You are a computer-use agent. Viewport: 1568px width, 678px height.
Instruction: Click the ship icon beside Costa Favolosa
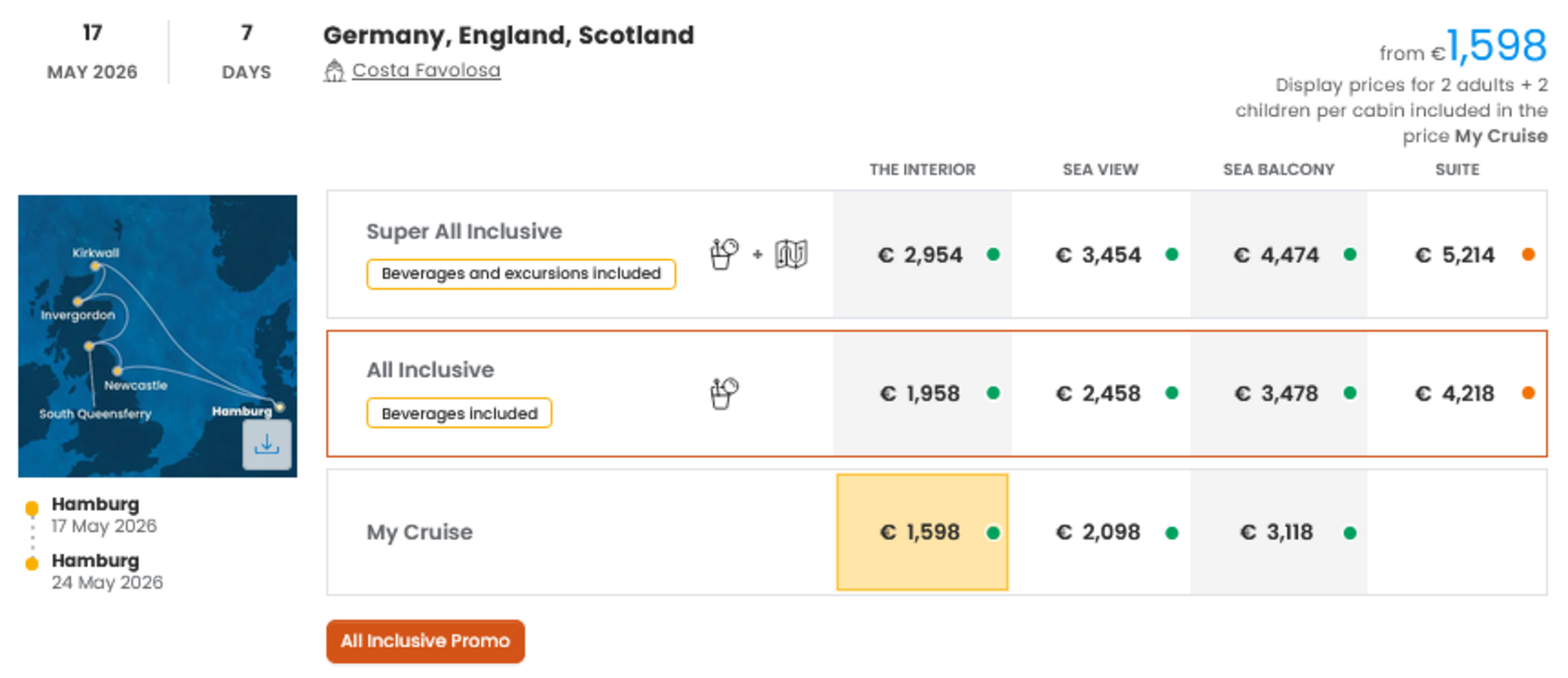[334, 71]
